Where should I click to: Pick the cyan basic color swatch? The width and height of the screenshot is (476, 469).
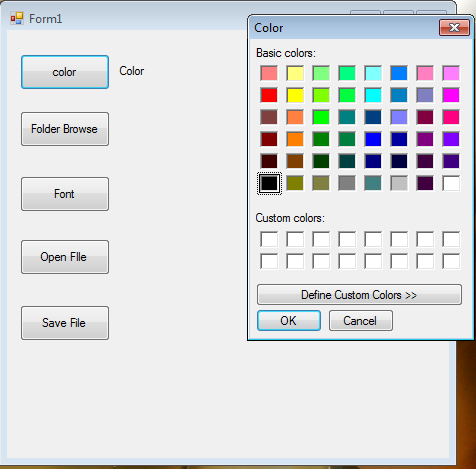coord(373,95)
